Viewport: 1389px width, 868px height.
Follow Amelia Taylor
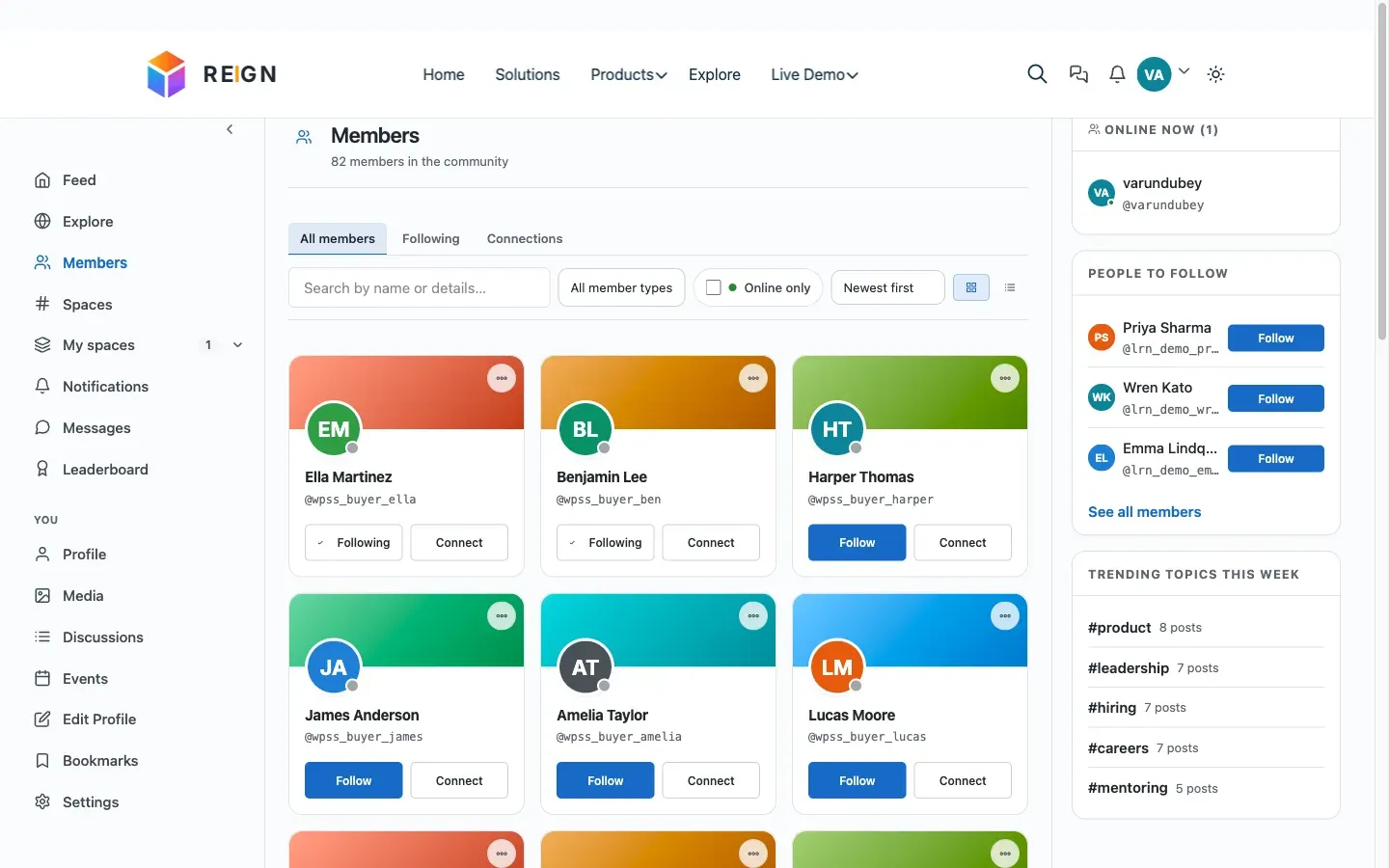(x=605, y=781)
